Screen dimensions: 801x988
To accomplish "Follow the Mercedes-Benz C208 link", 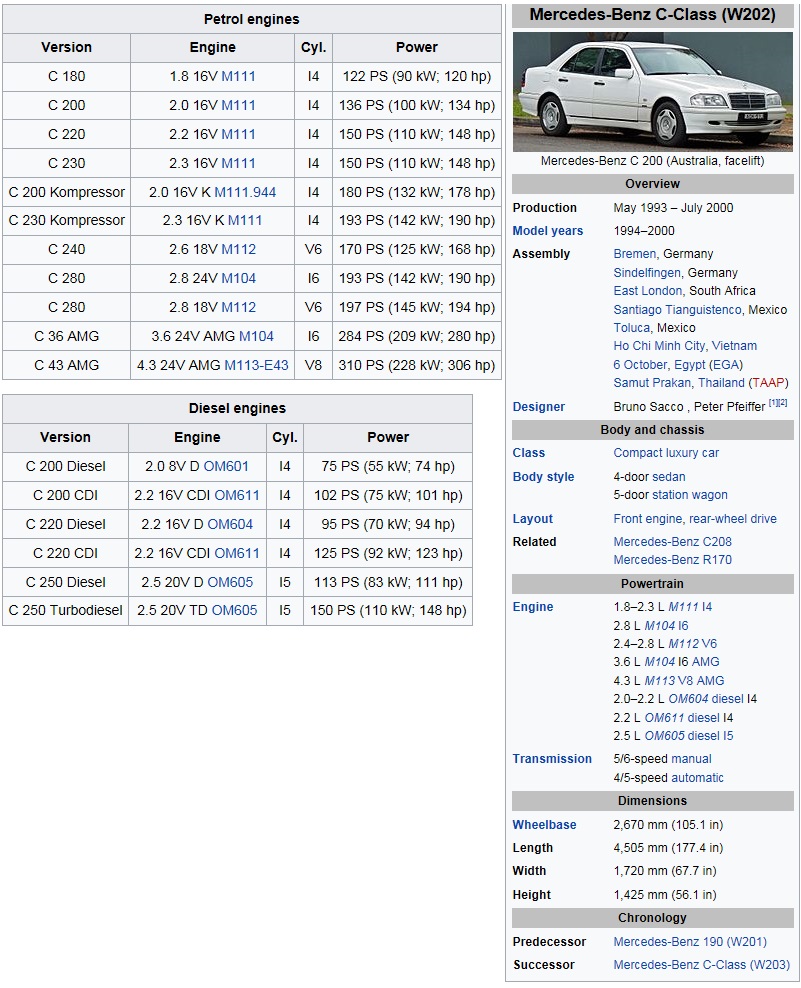I will coord(672,542).
